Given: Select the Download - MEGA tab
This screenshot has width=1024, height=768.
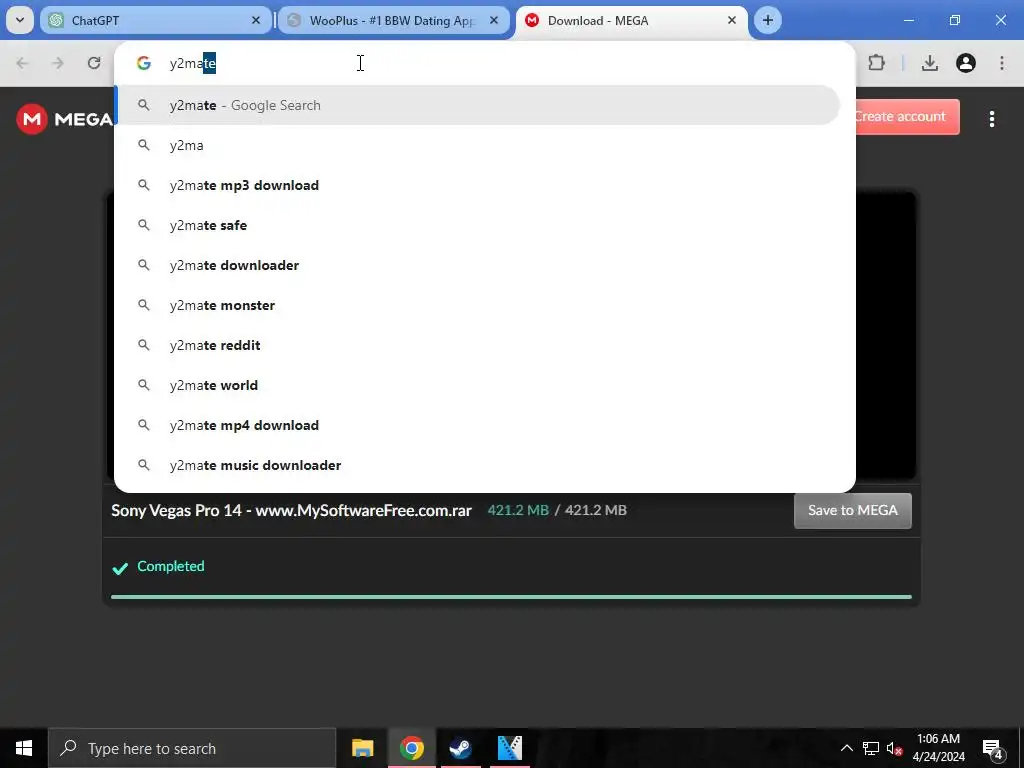Looking at the screenshot, I should click(632, 20).
